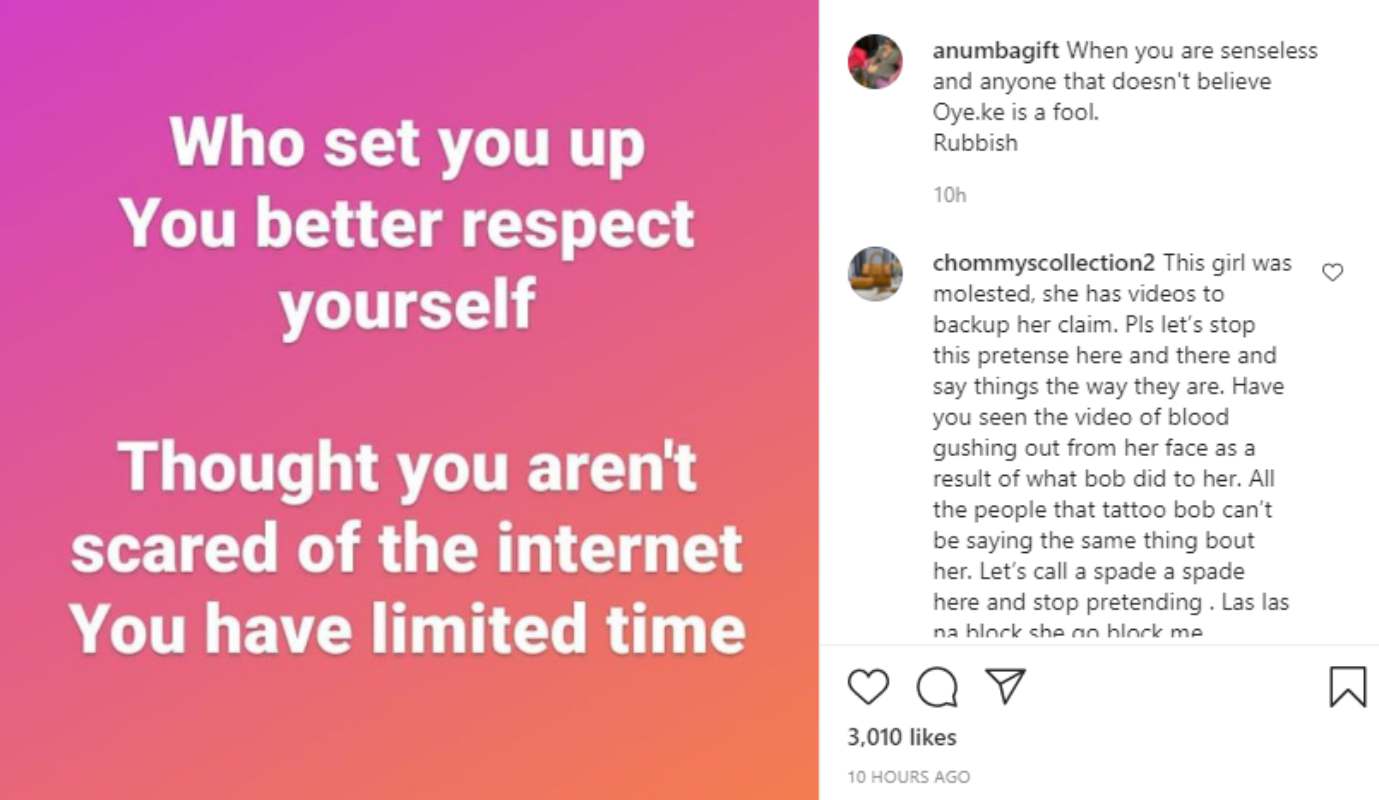Share the post with the paper plane icon
The image size is (1379, 800).
click(x=1006, y=687)
